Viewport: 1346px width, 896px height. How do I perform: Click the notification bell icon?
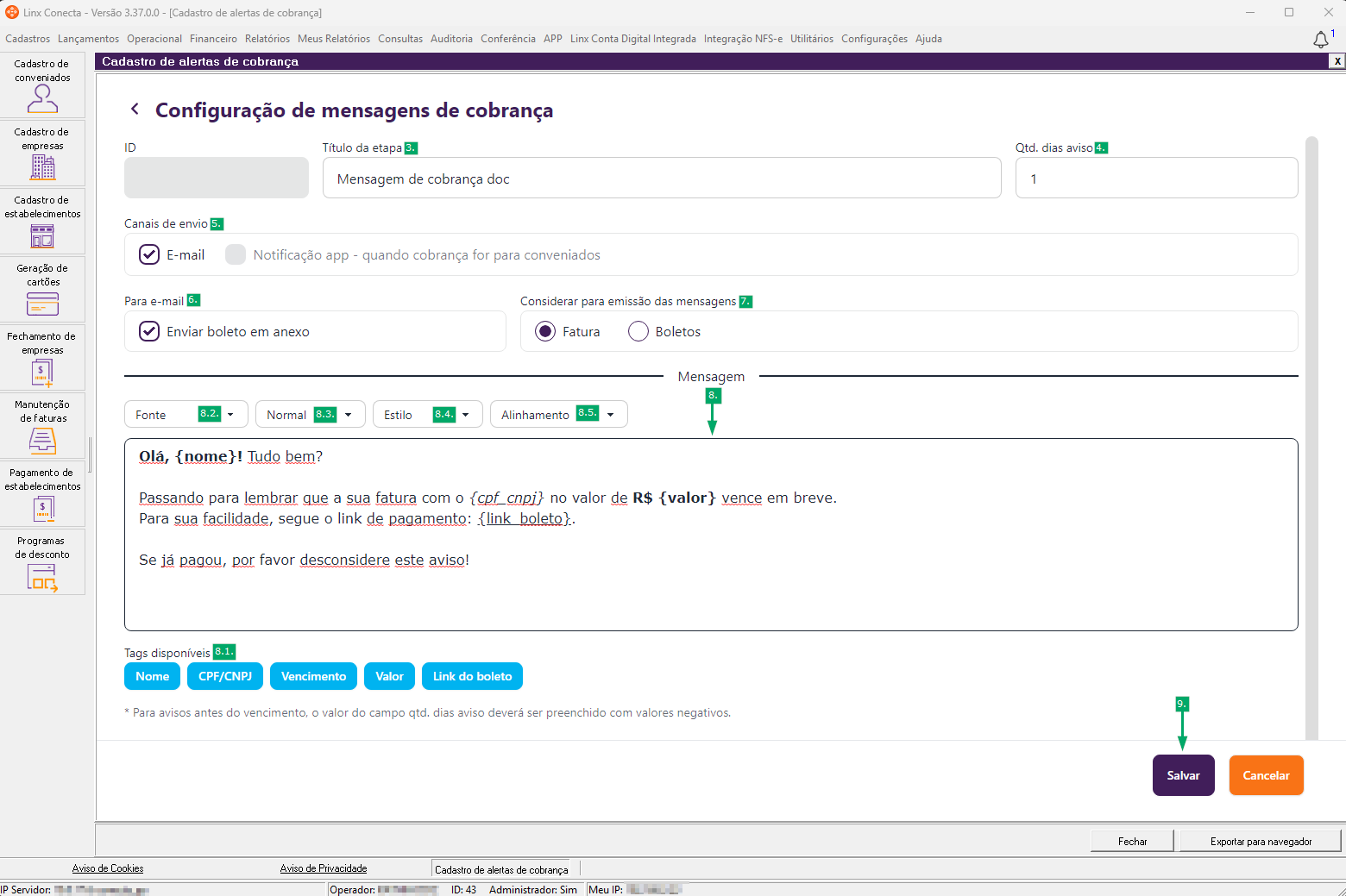tap(1321, 40)
